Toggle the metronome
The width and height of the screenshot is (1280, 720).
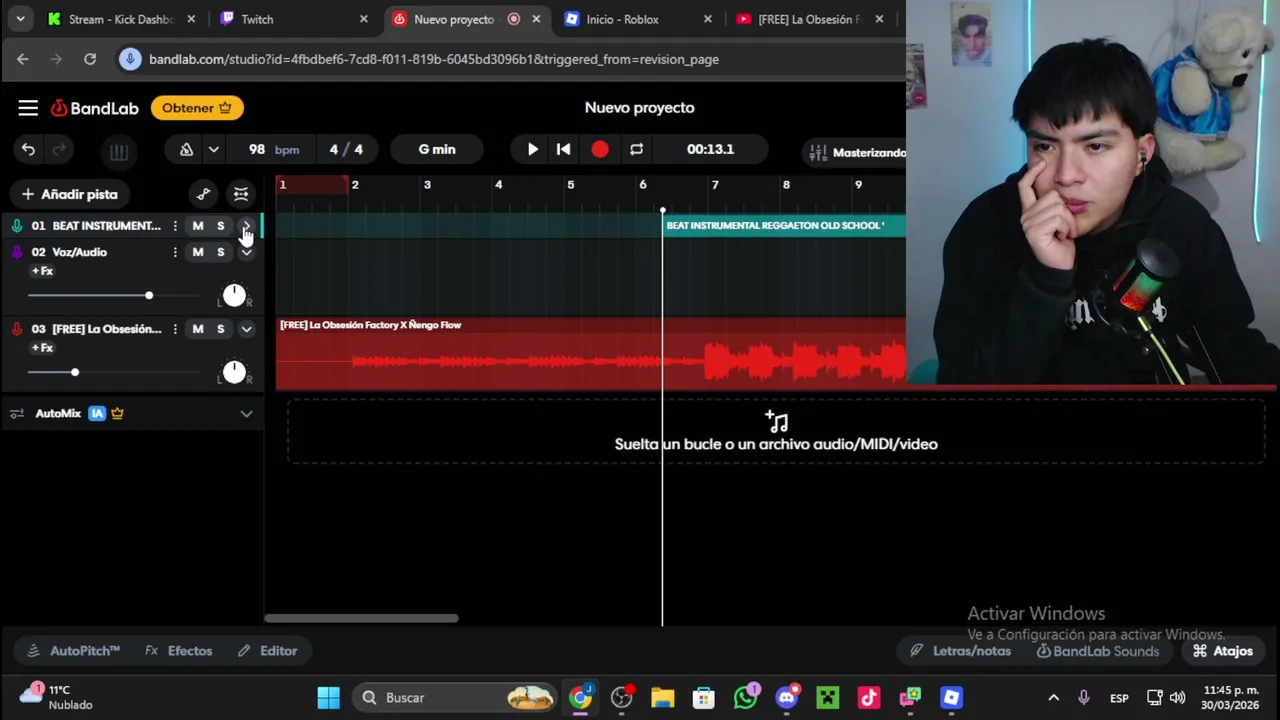coord(186,150)
